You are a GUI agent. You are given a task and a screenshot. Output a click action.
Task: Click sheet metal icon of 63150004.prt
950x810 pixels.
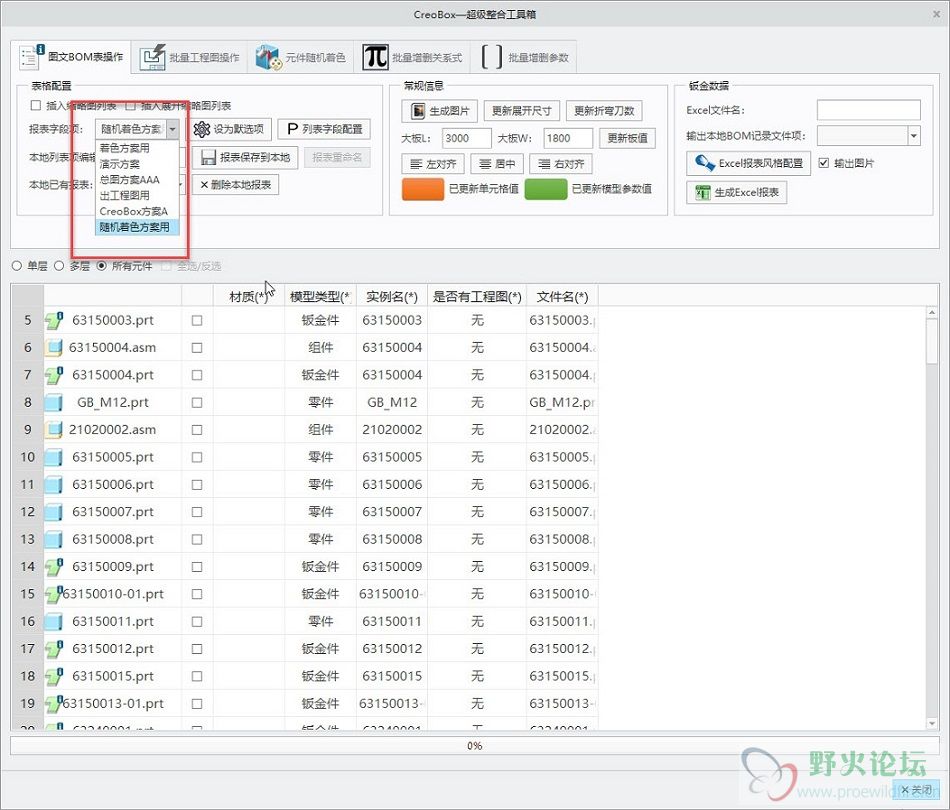coord(54,375)
